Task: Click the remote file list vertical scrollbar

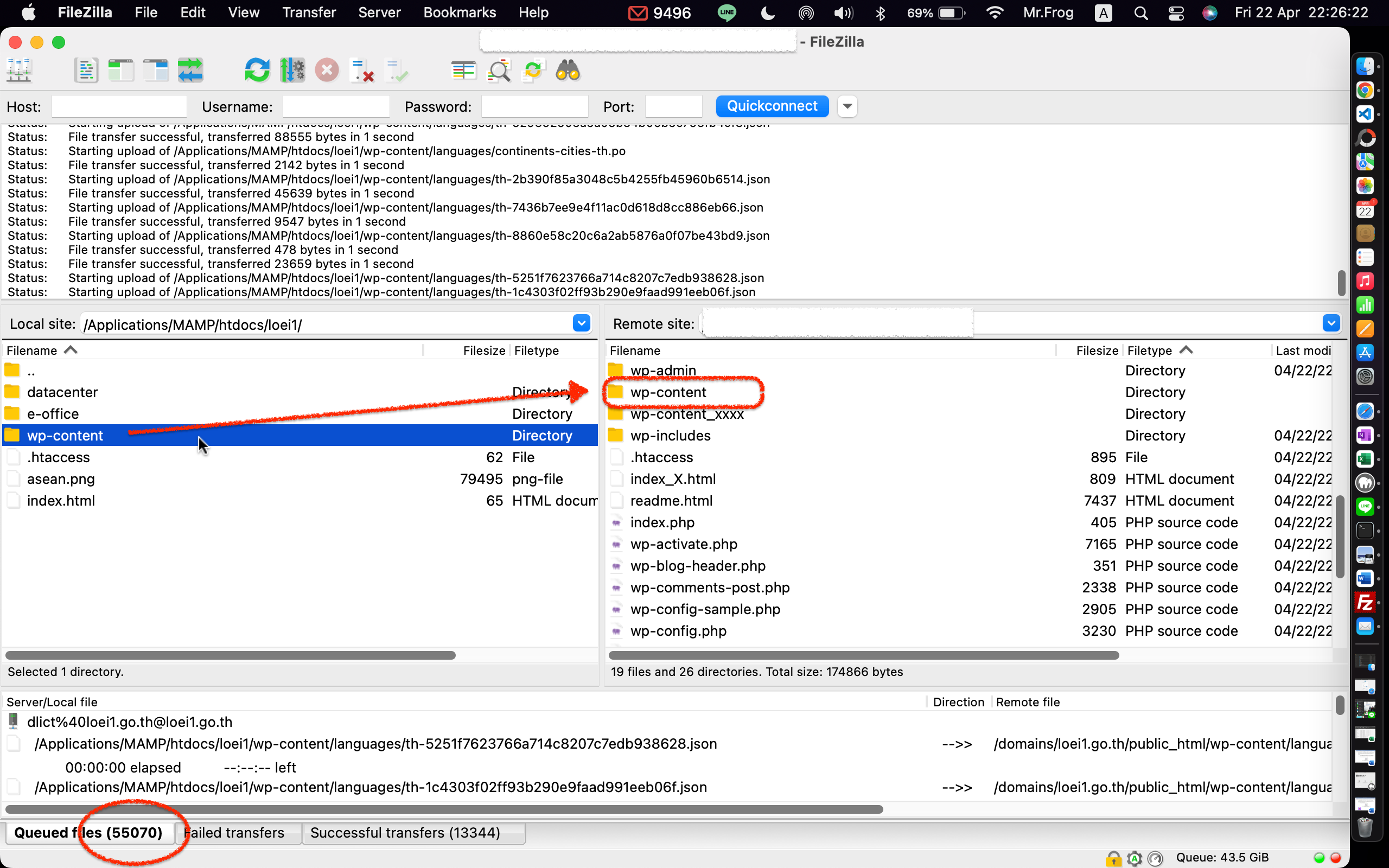Action: pos(1340,536)
